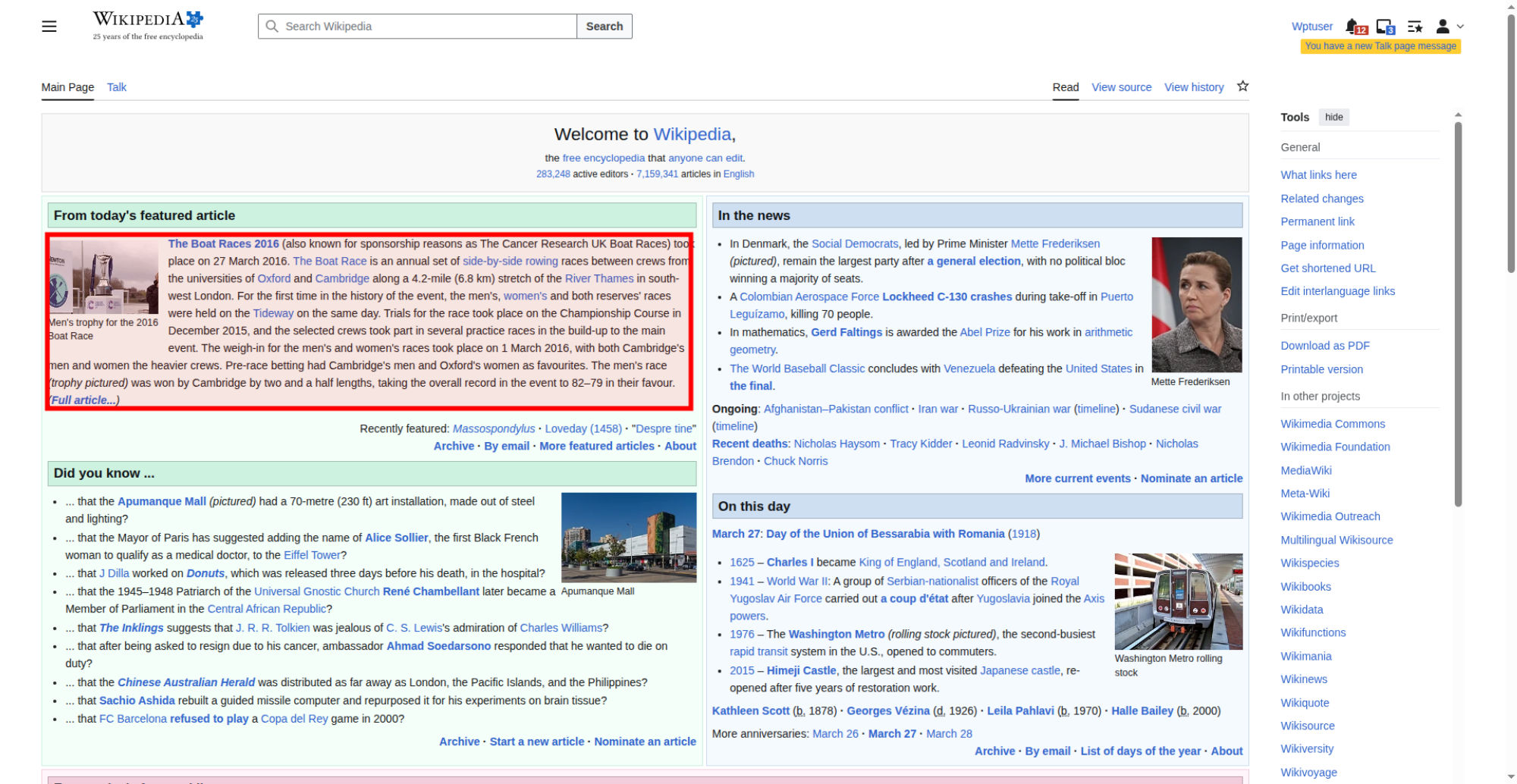The height and width of the screenshot is (784, 1517).
Task: Select the View source tab
Action: coord(1121,87)
